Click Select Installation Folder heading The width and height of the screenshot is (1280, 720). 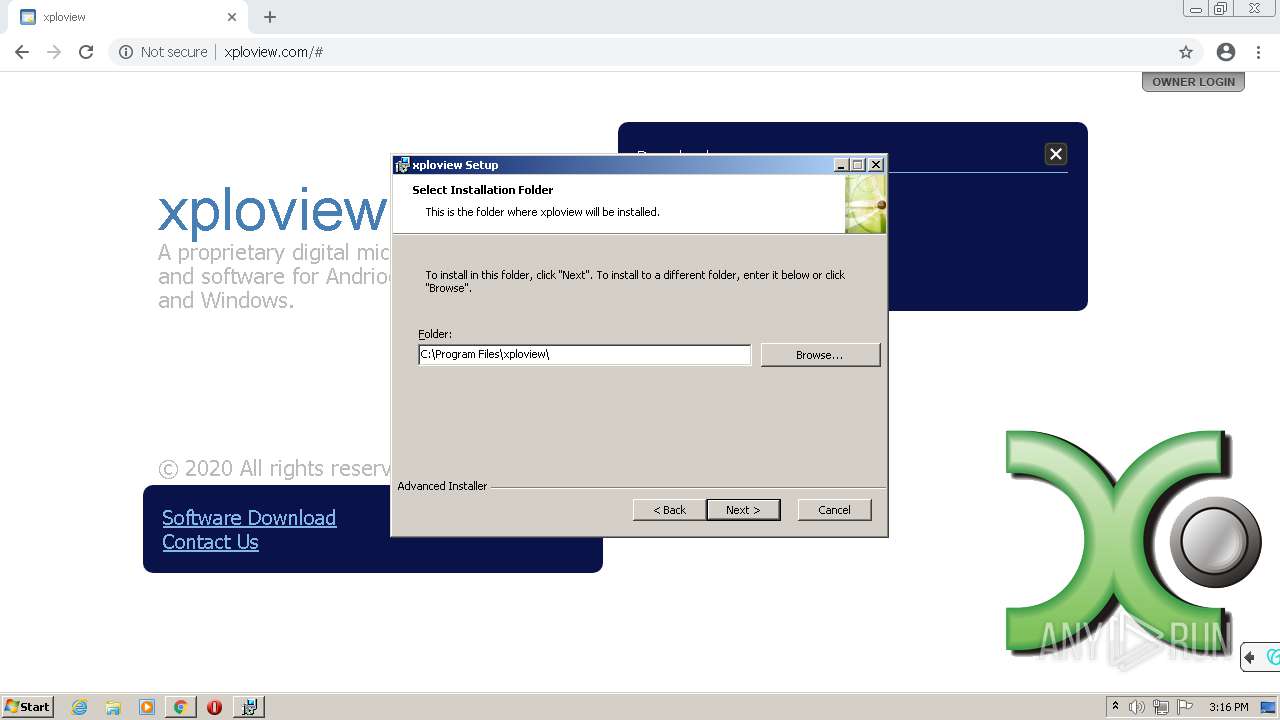(483, 190)
